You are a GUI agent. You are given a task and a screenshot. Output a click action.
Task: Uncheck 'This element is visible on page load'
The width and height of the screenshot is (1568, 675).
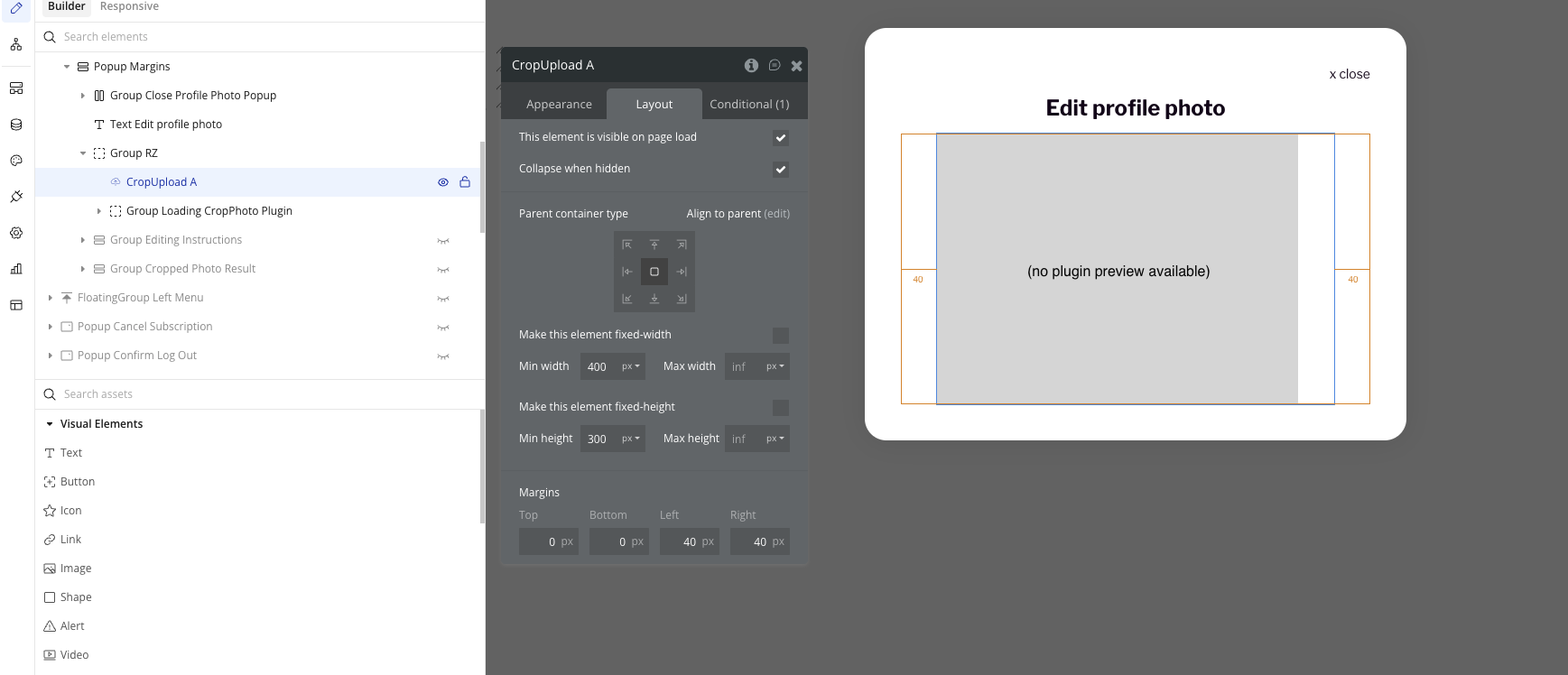tap(781, 138)
